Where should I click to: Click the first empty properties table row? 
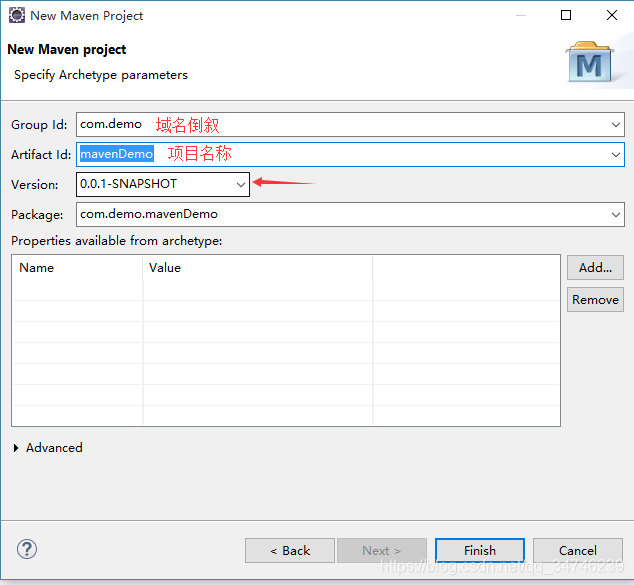(286, 290)
